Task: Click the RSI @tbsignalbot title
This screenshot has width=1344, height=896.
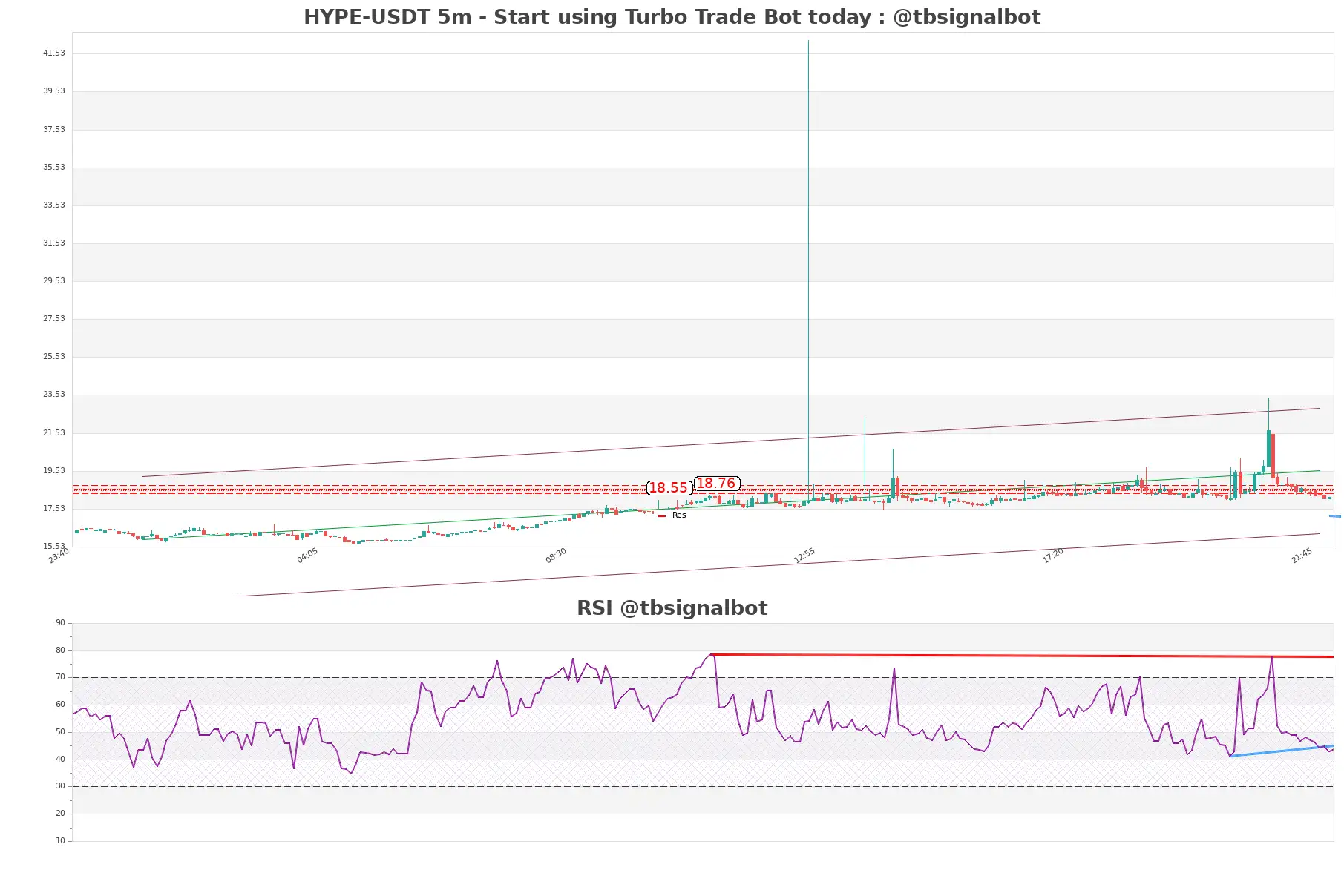Action: [x=672, y=608]
